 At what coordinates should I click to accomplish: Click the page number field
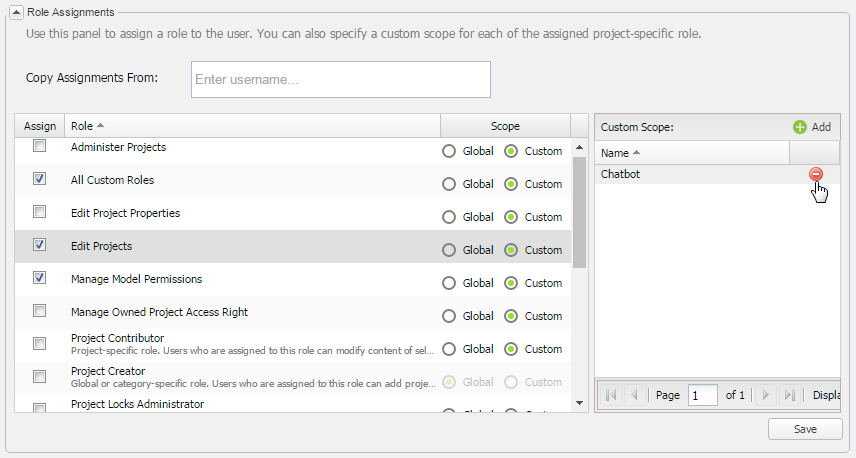[702, 395]
